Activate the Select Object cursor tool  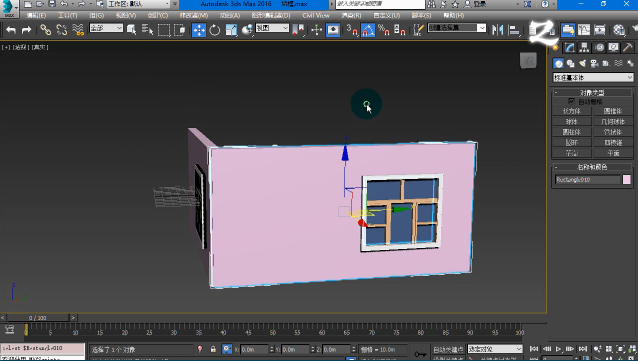[x=131, y=30]
